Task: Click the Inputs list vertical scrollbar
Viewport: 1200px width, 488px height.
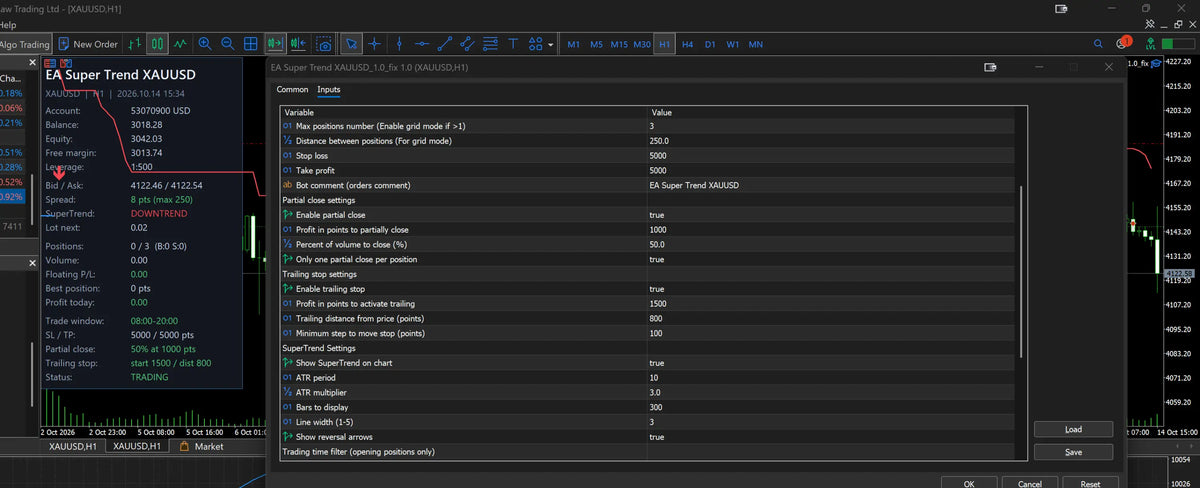Action: pos(1020,270)
